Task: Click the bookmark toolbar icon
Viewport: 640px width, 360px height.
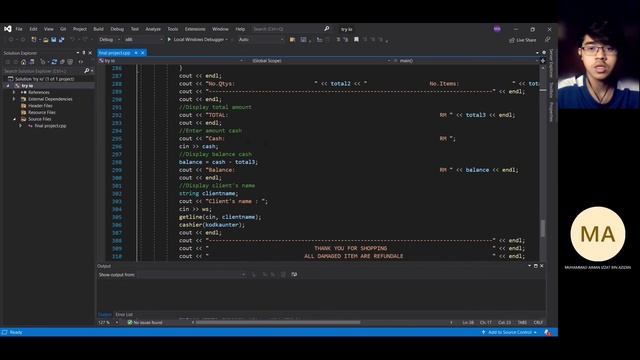Action: click(x=356, y=40)
